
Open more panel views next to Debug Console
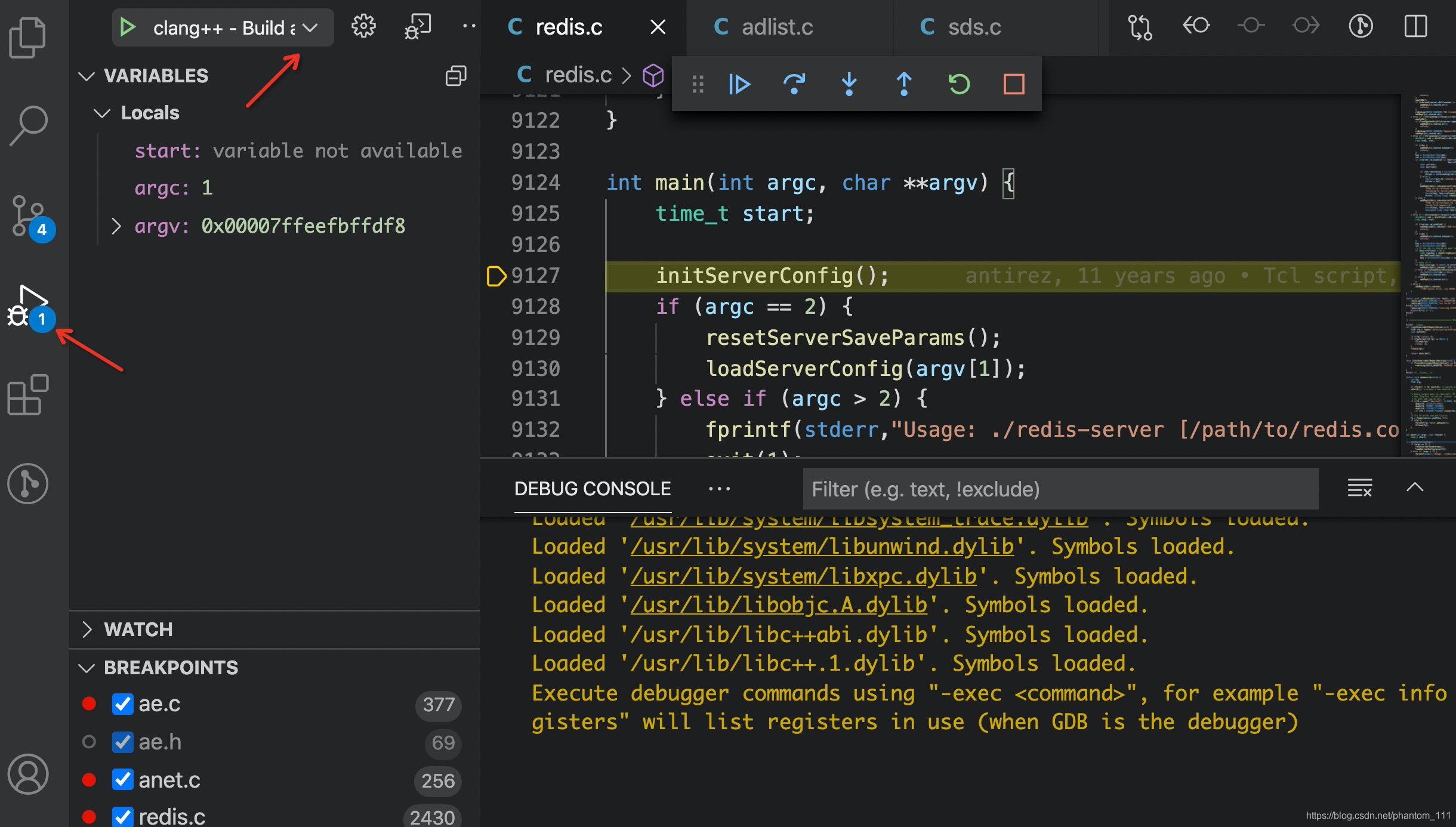(x=719, y=489)
